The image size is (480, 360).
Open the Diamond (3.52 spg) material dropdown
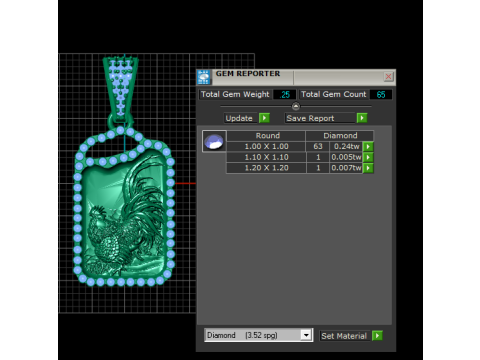[x=306, y=335]
